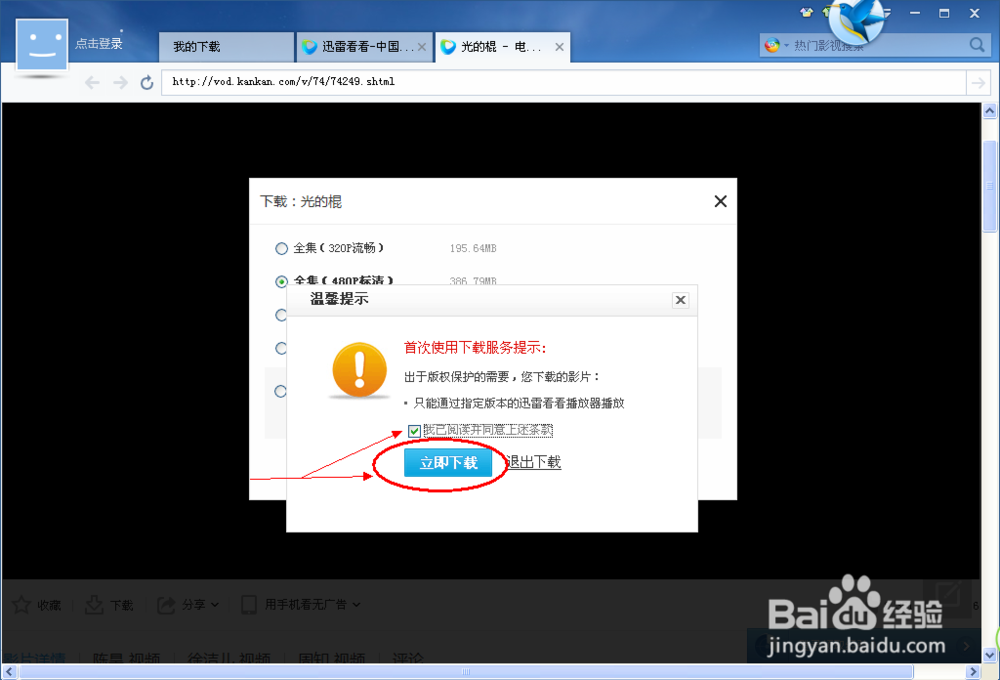Viewport: 1000px width, 680px height.
Task: Click the 退出下载 link
Action: [x=534, y=462]
